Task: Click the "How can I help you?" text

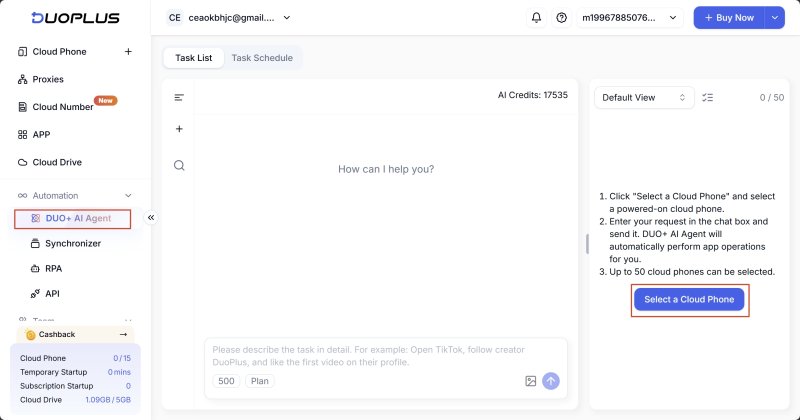Action: tap(386, 169)
